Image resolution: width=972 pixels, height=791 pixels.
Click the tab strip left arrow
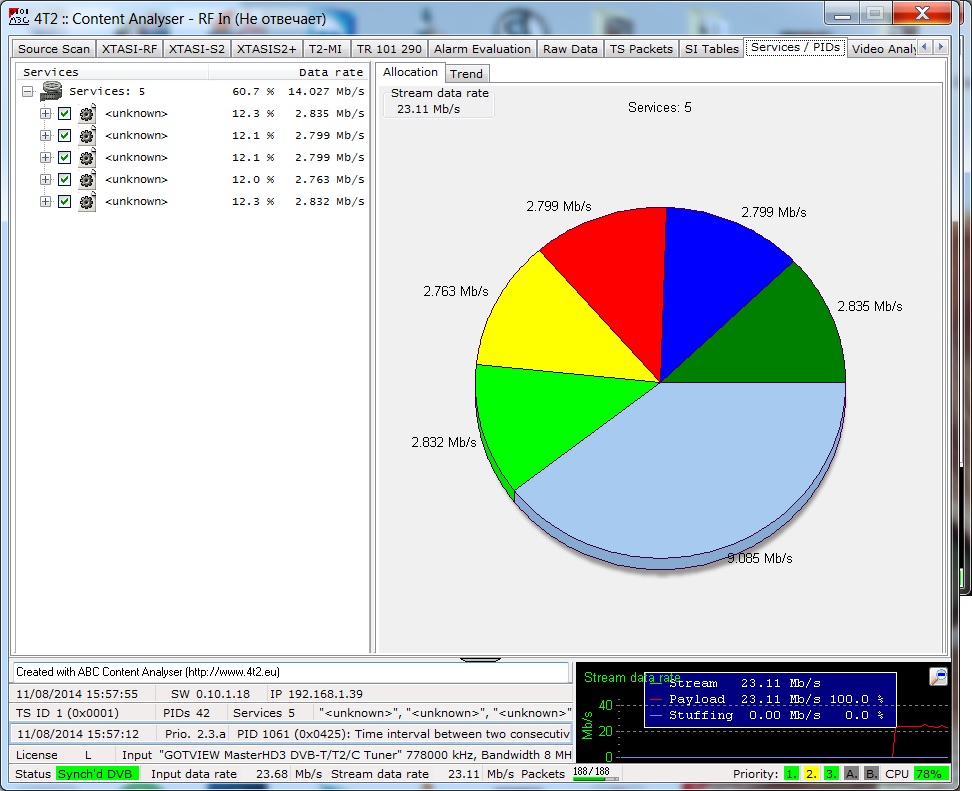(x=925, y=47)
